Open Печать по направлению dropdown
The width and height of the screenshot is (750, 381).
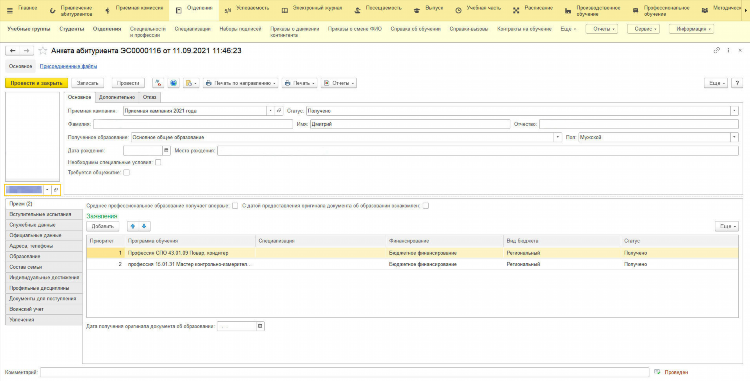[x=240, y=83]
